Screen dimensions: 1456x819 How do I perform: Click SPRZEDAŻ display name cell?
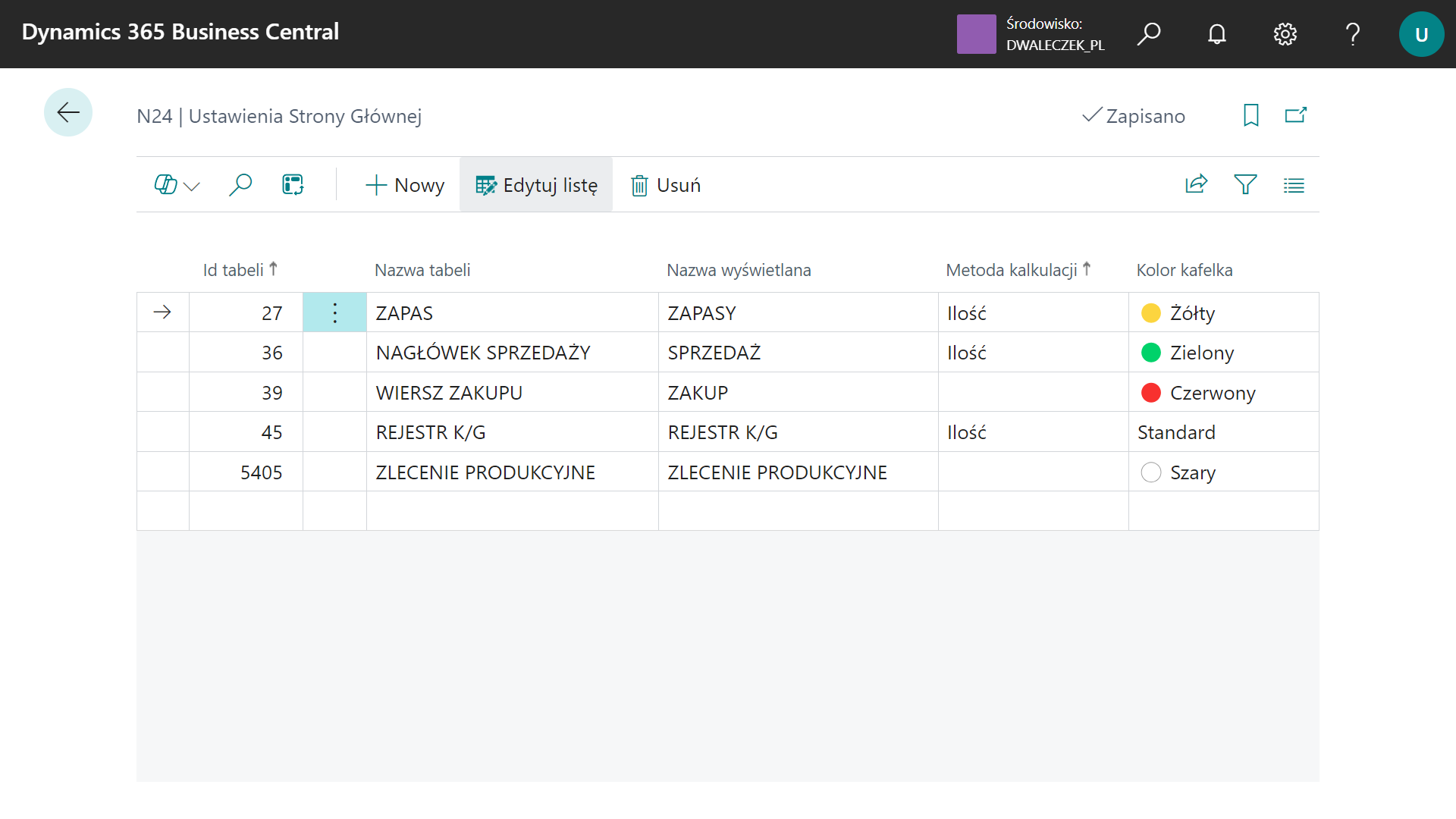798,352
